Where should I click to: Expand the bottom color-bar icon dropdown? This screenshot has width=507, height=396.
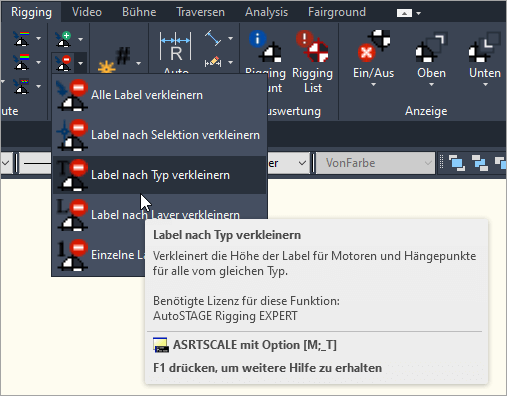(x=39, y=86)
